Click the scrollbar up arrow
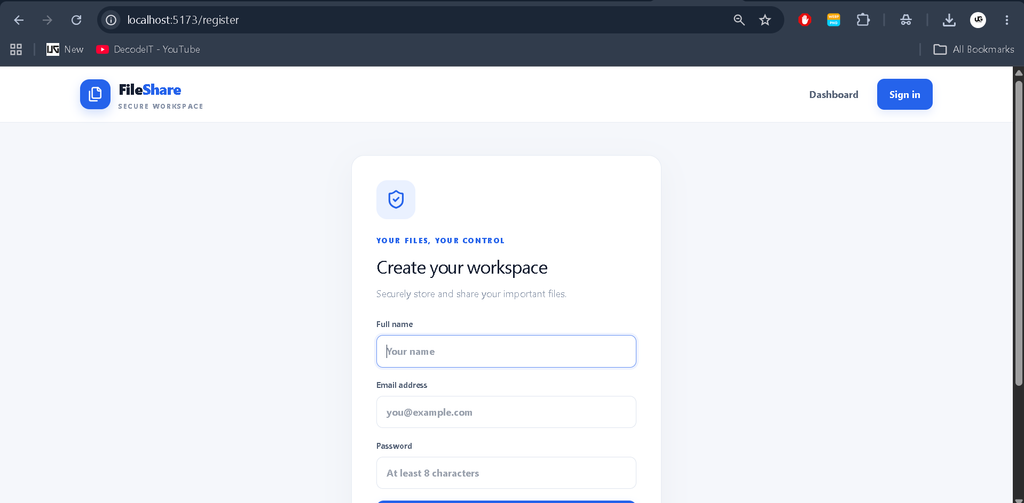Screen dimensions: 1024x503 tap(1018, 72)
